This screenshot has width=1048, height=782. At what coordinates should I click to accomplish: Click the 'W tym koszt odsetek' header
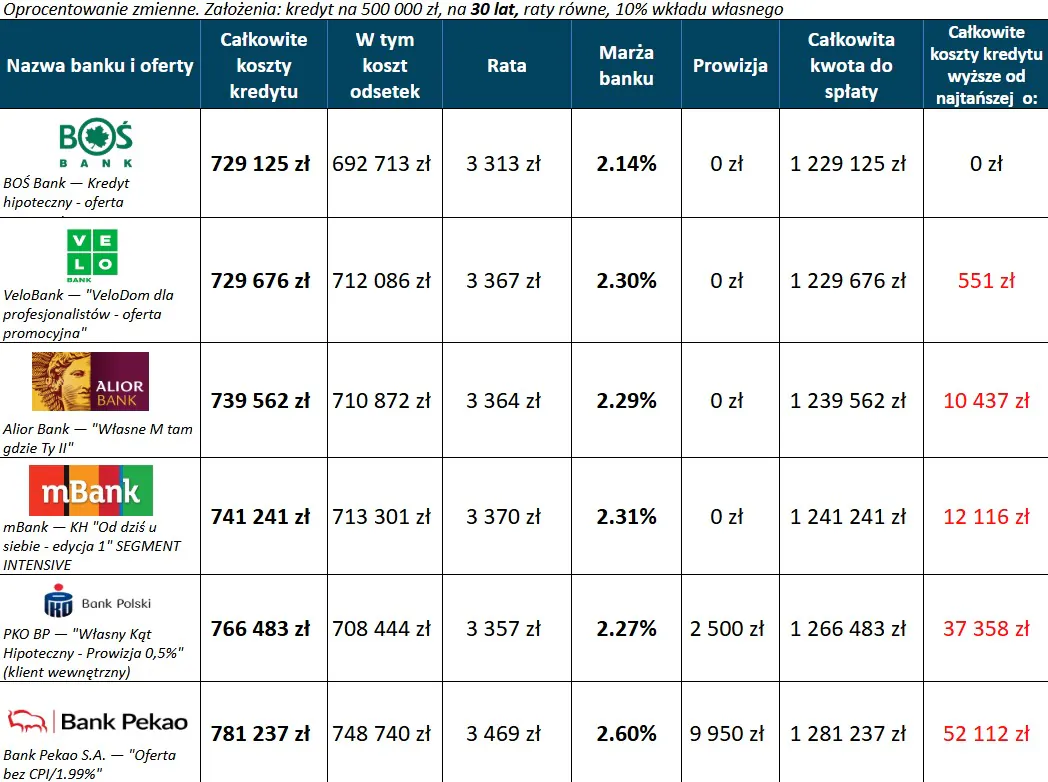click(385, 66)
